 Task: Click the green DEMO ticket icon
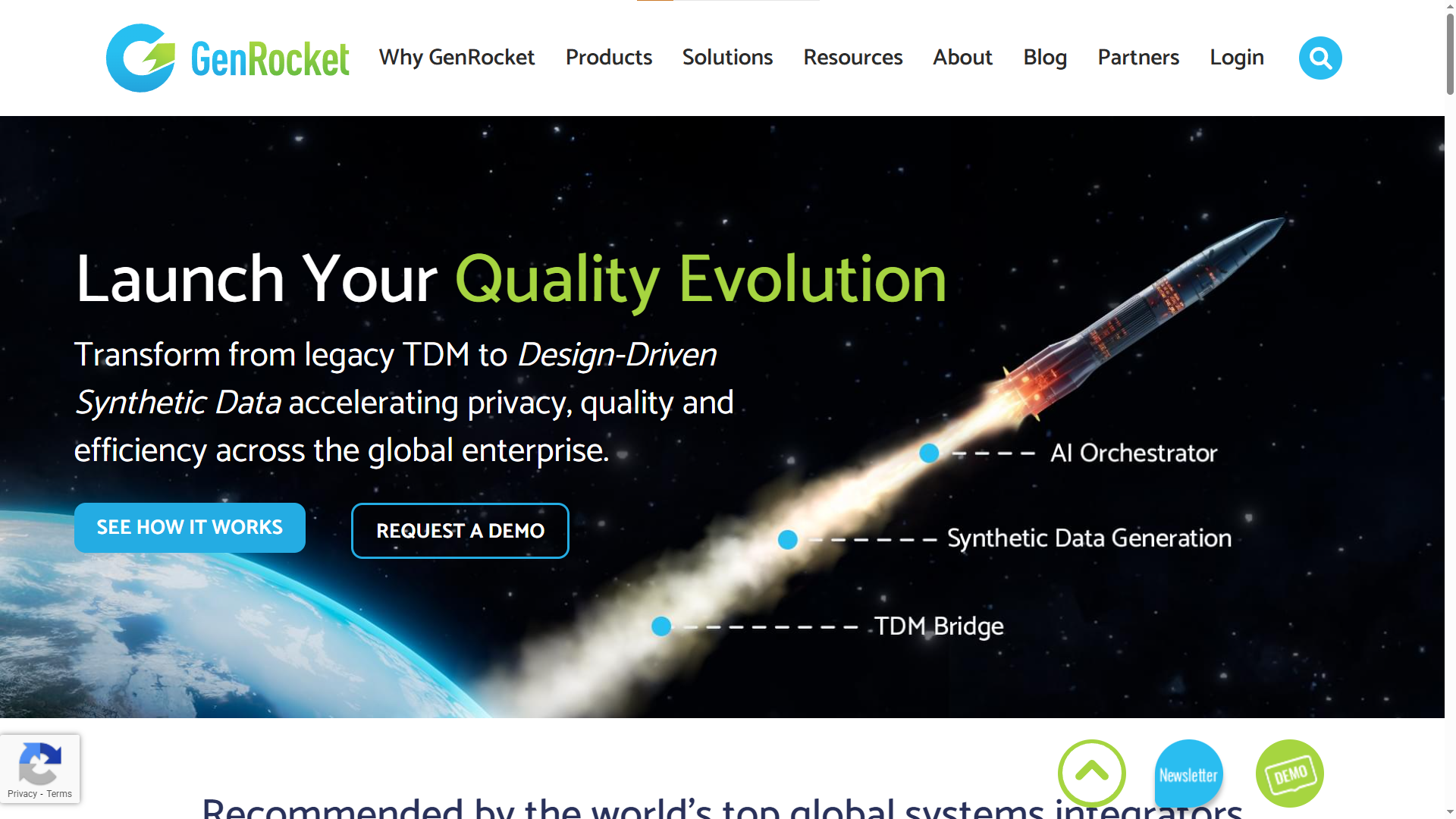click(x=1290, y=773)
